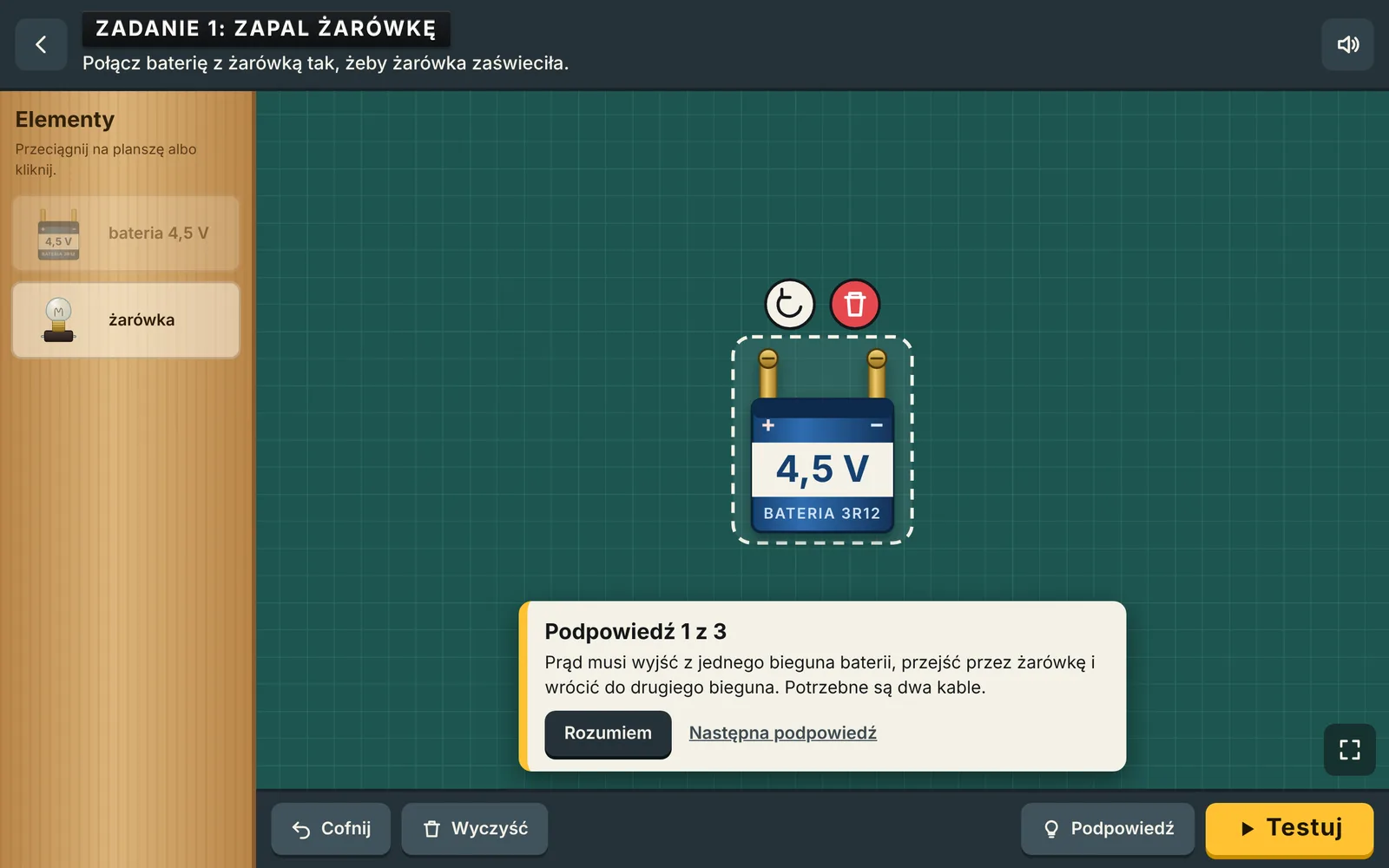Screen dimensions: 1389x868
Task: Clear the board with Wyczyść
Action: coord(475,829)
